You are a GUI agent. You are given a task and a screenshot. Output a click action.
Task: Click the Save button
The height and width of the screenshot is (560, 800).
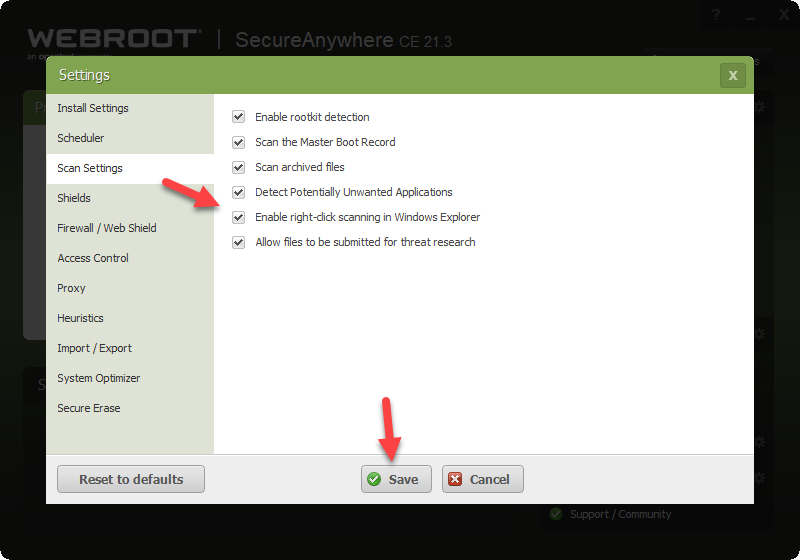[396, 479]
